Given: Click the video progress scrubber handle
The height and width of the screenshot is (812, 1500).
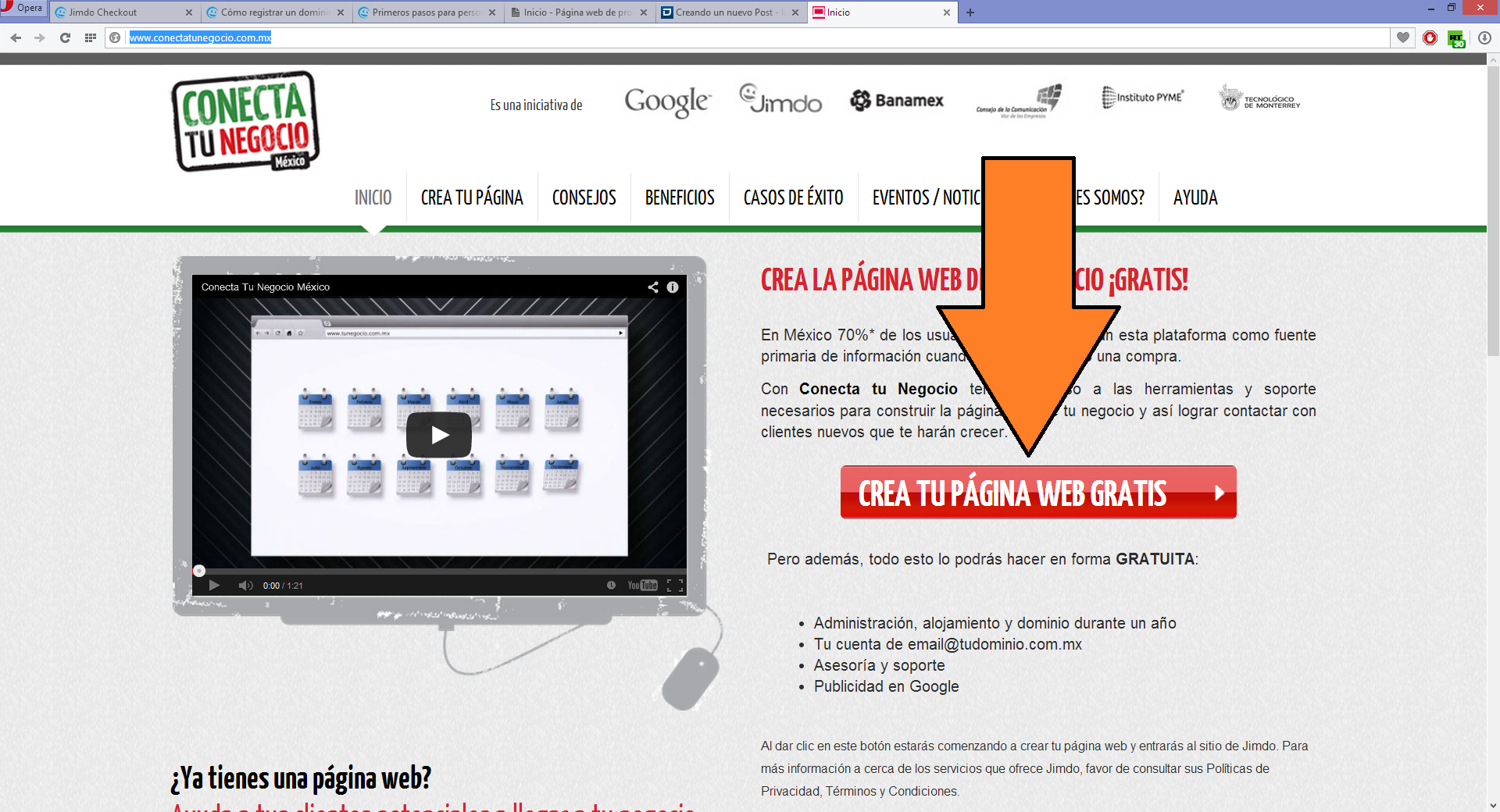Looking at the screenshot, I should coord(199,571).
